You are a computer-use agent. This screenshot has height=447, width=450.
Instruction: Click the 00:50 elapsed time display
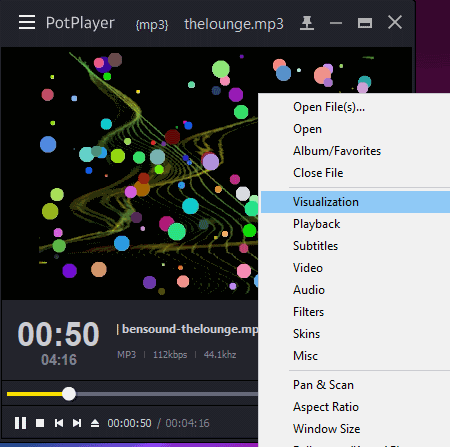(58, 334)
